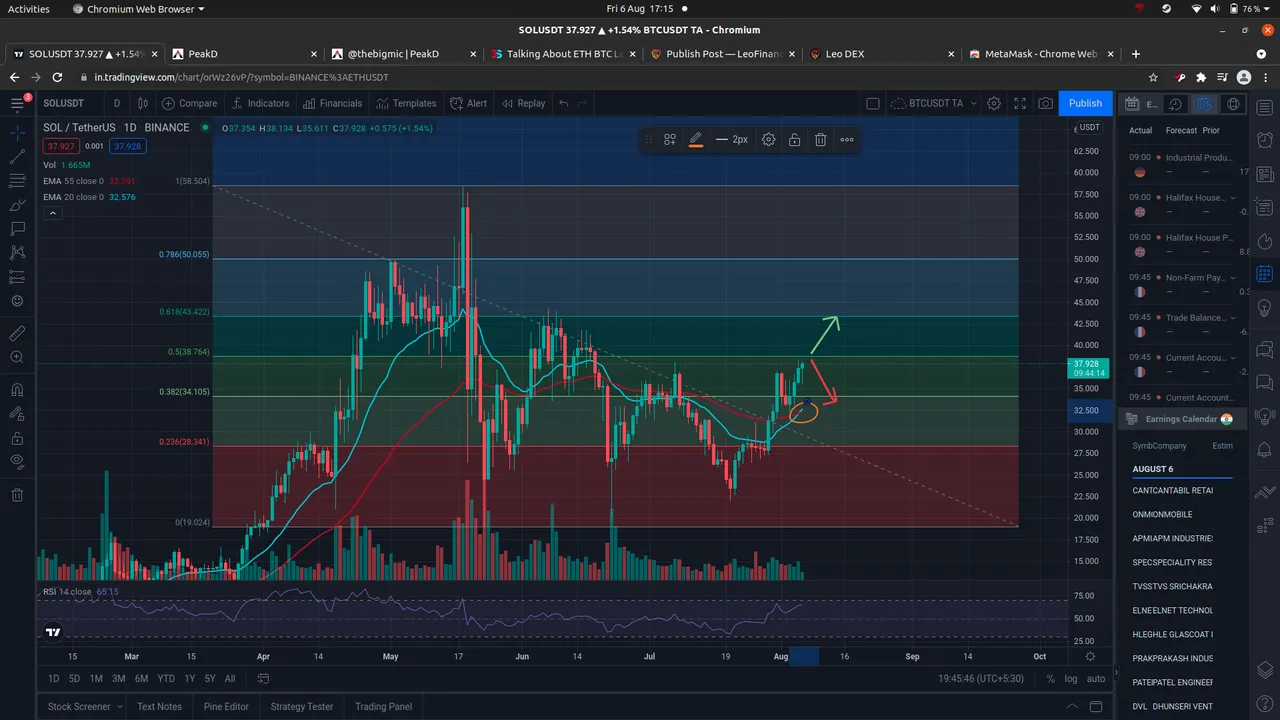1280x720 pixels.
Task: Hide all drawings eye icon
Action: tap(17, 462)
